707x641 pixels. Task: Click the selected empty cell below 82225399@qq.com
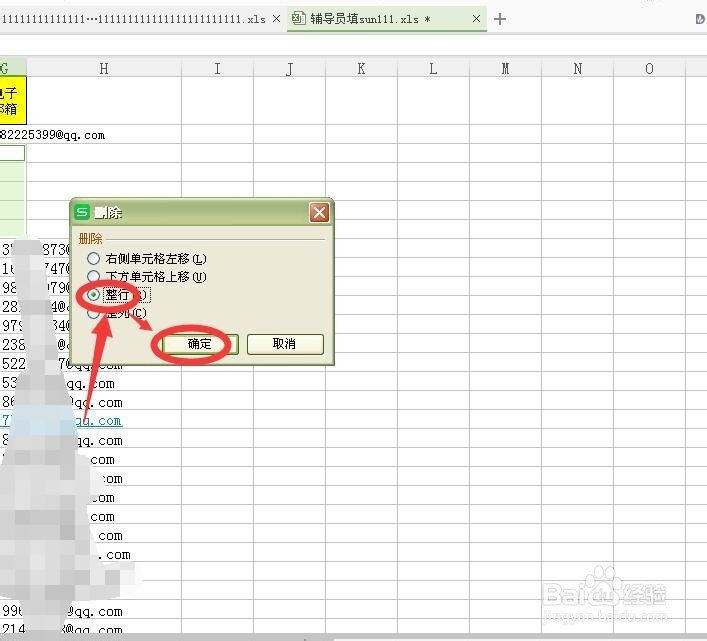[12, 153]
